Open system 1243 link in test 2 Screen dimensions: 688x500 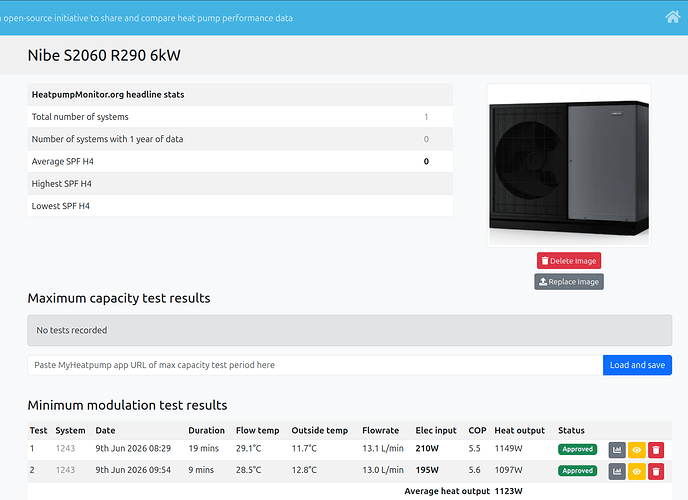[x=65, y=470]
